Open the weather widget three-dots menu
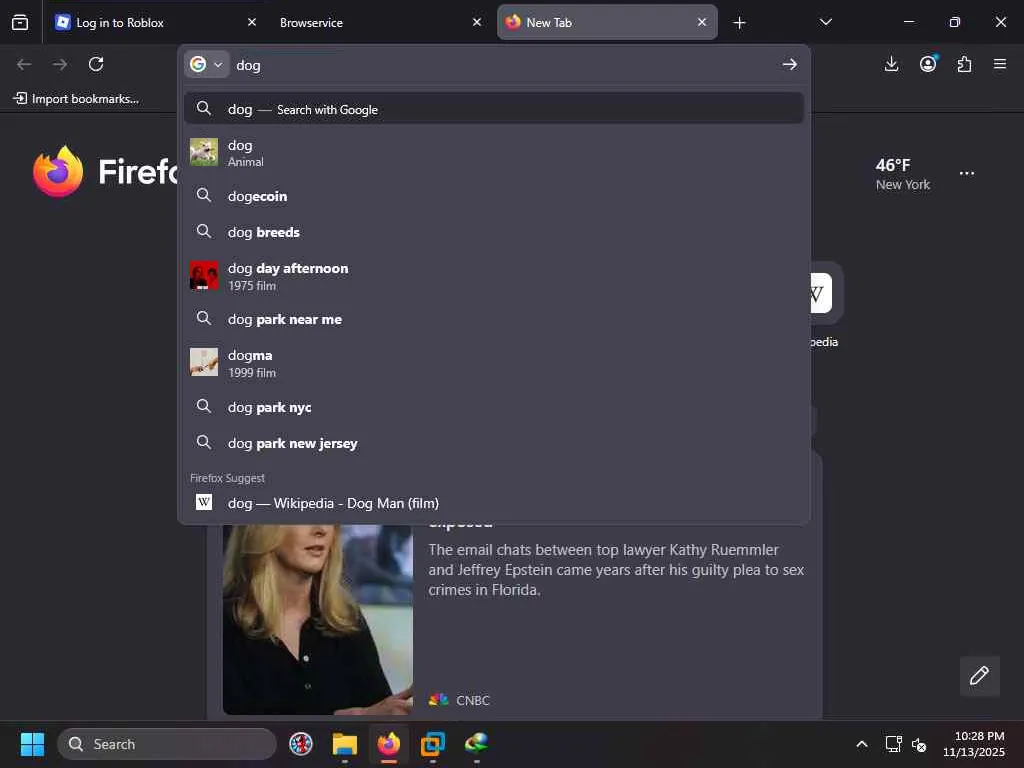The height and width of the screenshot is (768, 1024). 967,174
